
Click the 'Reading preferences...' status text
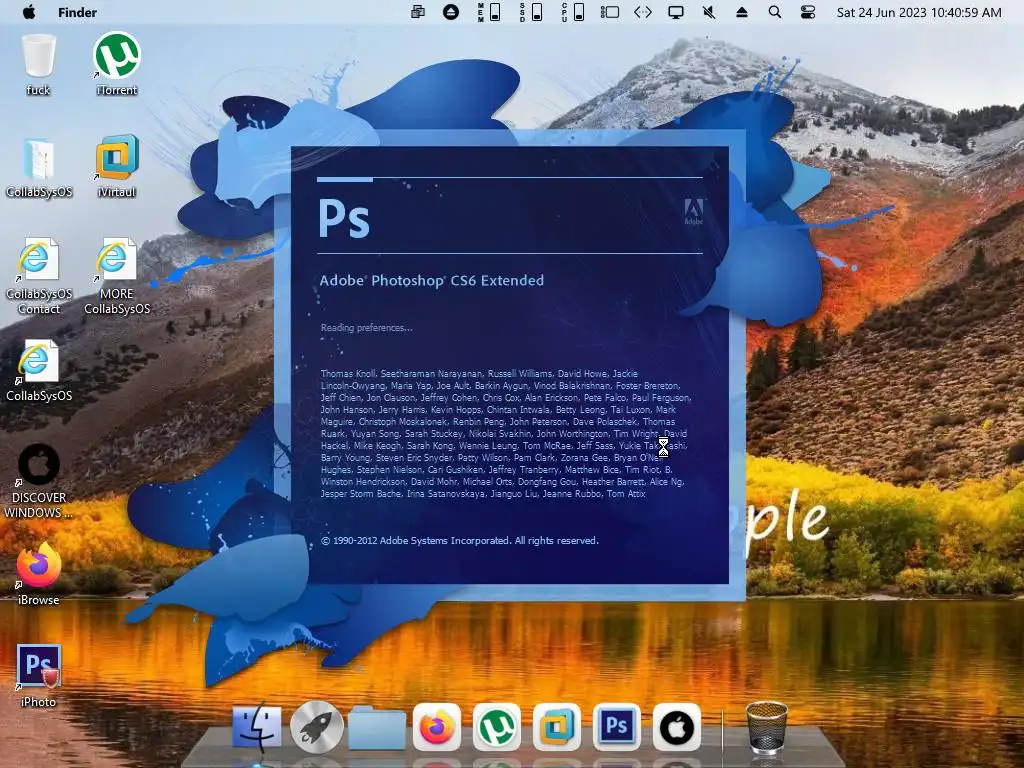pyautogui.click(x=366, y=328)
